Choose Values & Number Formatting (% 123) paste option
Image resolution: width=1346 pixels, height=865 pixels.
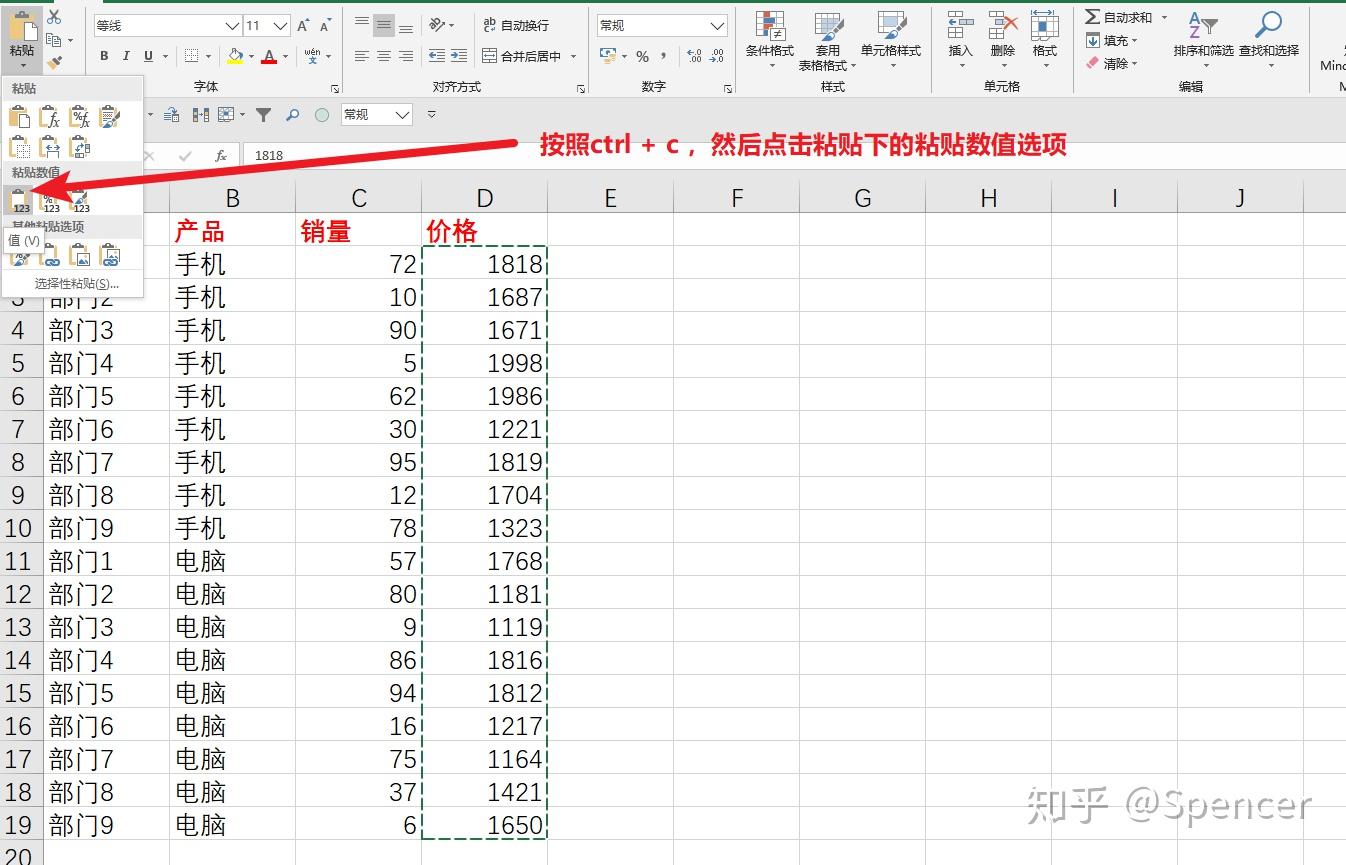50,201
